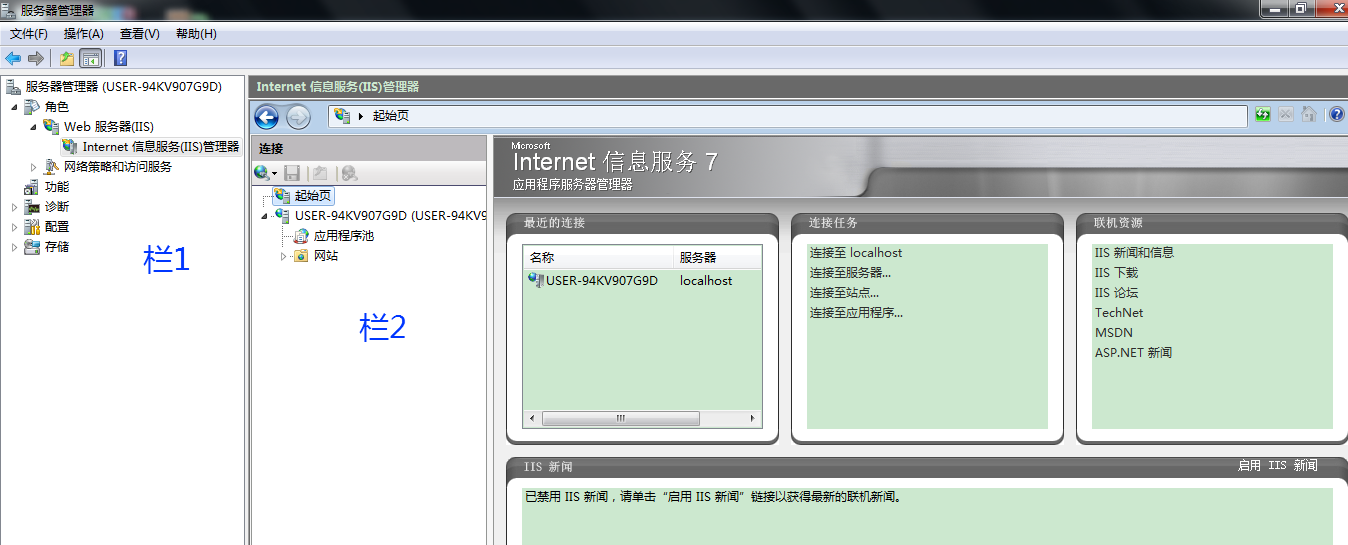Click the 名称 column header
This screenshot has width=1348, height=545.
[x=599, y=257]
